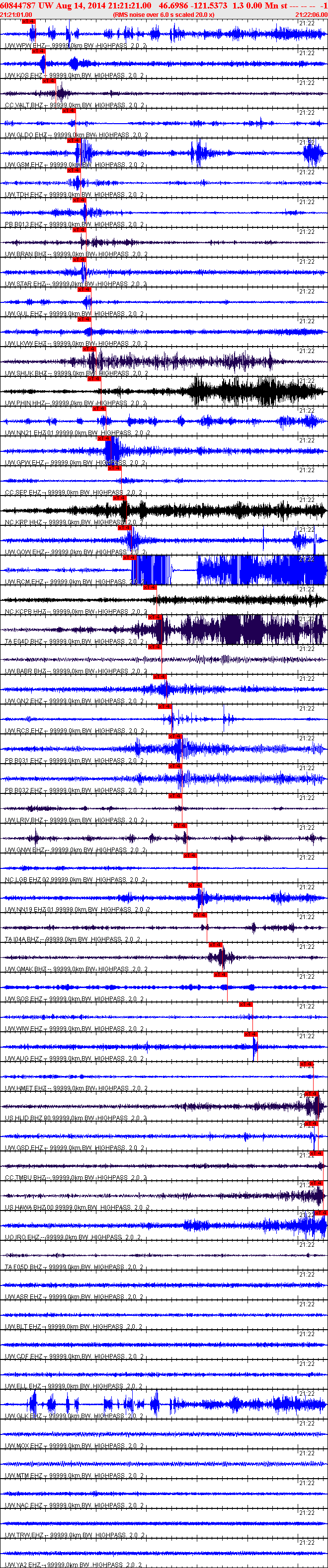
Task: Click the UW OOW EHZ trace label
Action: tap(76, 553)
